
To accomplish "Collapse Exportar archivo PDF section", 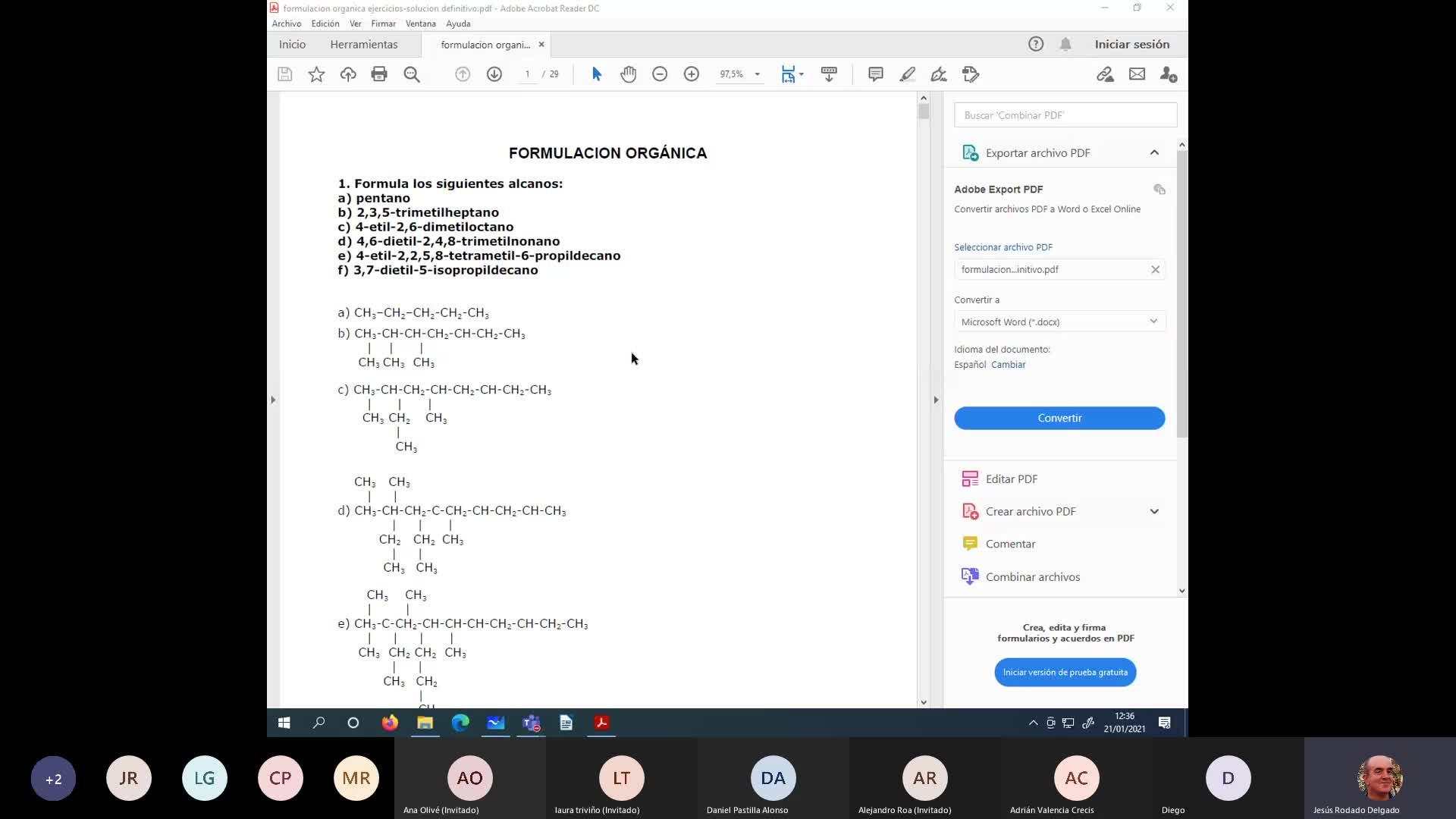I will 1154,152.
